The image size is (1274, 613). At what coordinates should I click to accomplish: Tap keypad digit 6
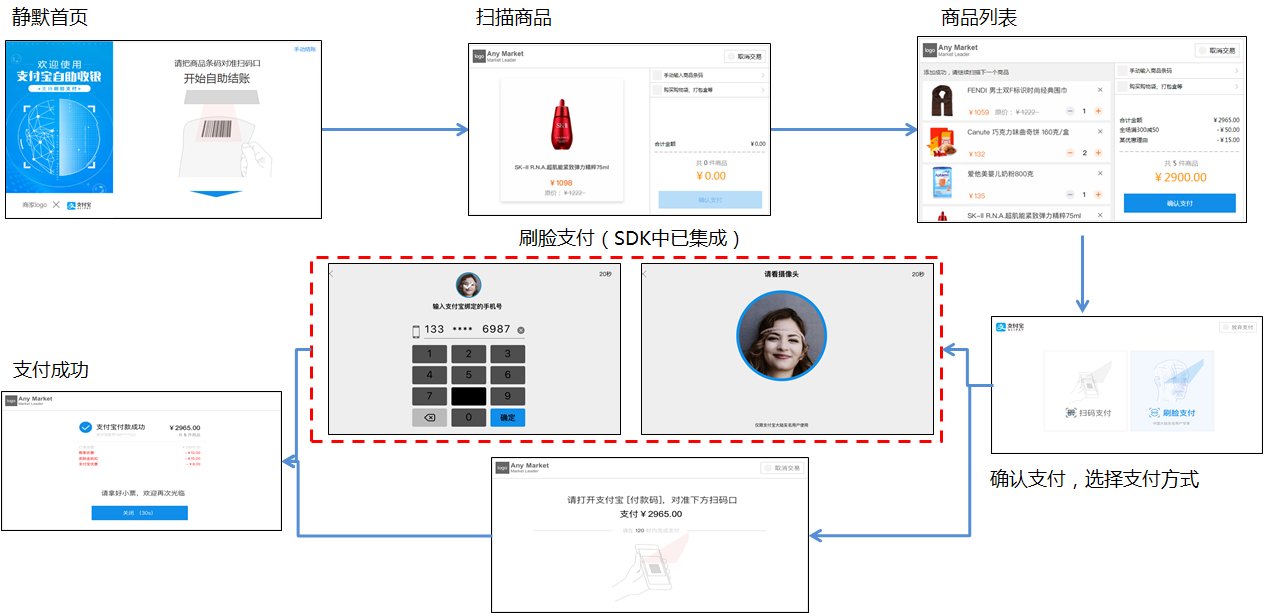[507, 375]
